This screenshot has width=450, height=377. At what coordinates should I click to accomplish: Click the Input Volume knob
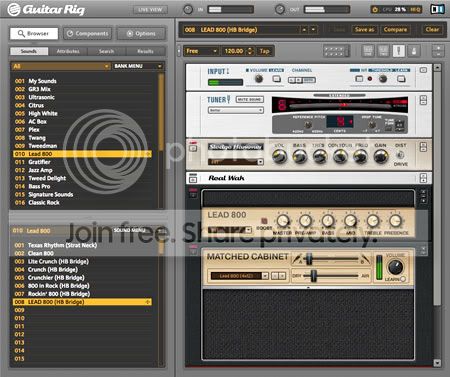click(259, 79)
